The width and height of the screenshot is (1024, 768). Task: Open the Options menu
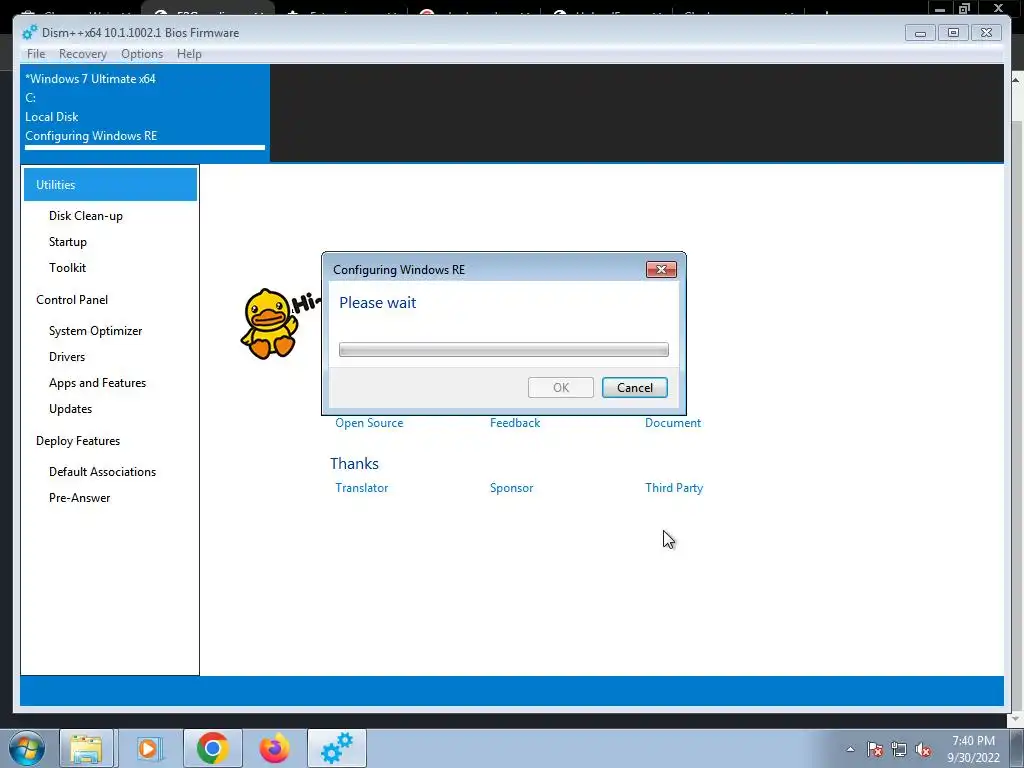[142, 54]
